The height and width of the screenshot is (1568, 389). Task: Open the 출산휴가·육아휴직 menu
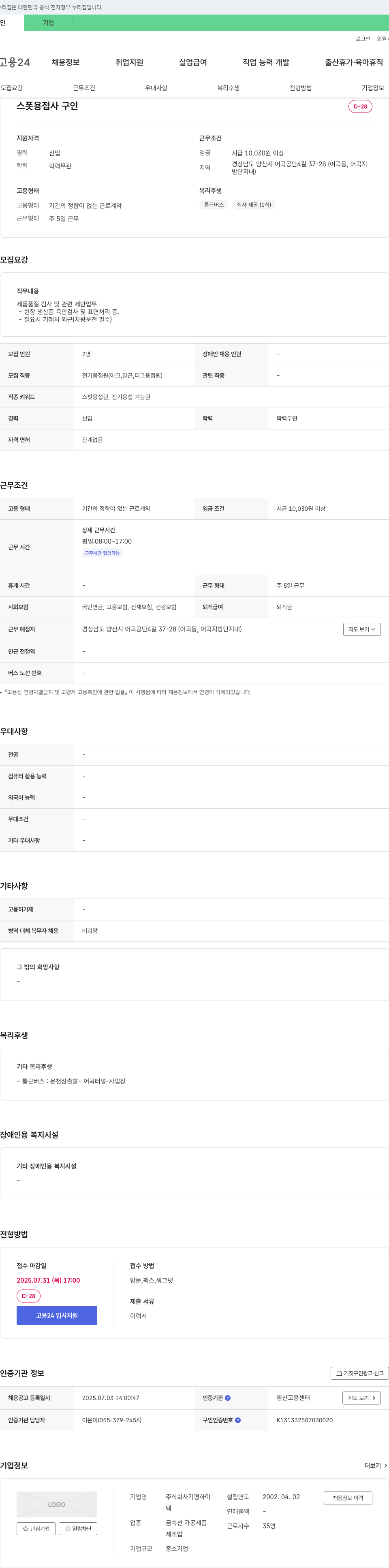click(354, 62)
